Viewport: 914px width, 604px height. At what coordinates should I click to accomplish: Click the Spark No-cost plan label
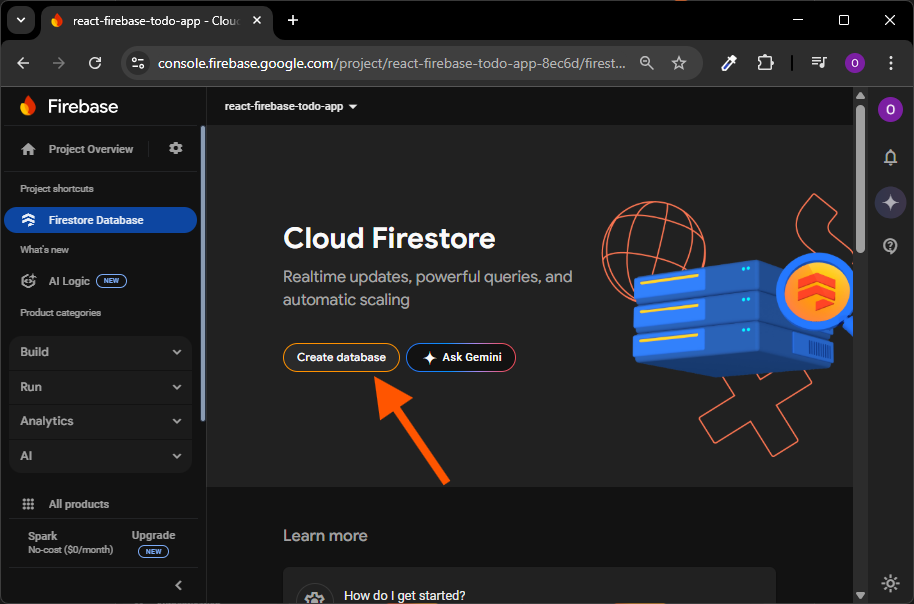(71, 542)
